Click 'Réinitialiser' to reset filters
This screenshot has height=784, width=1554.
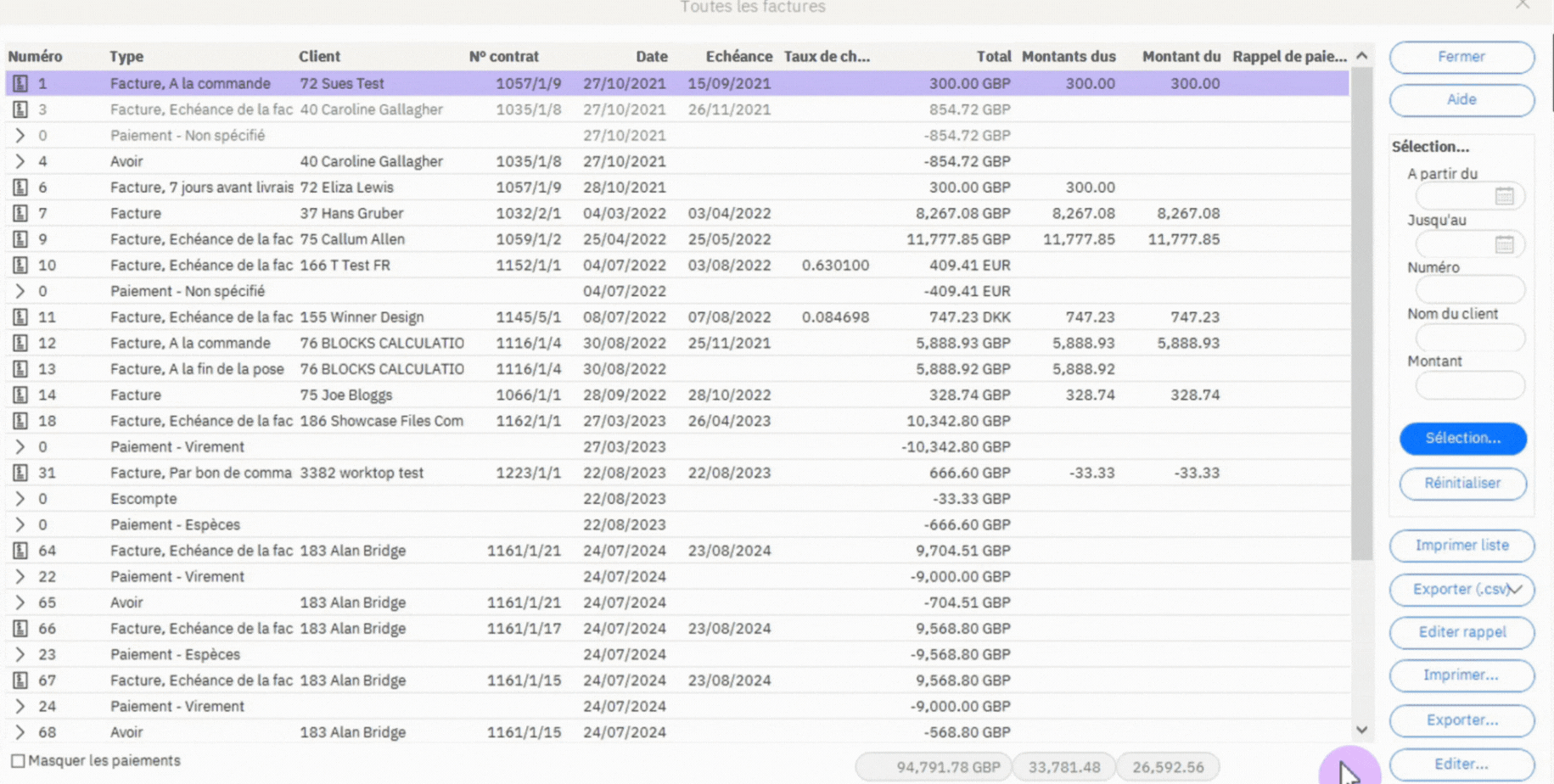click(x=1462, y=484)
